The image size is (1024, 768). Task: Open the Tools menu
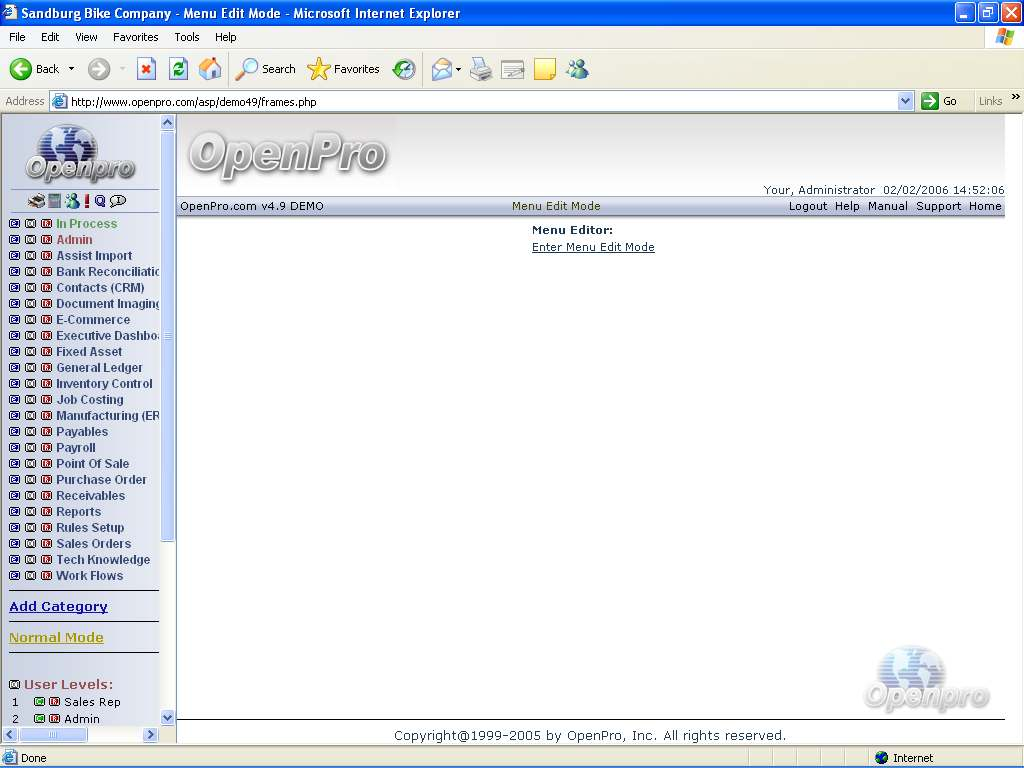[187, 37]
